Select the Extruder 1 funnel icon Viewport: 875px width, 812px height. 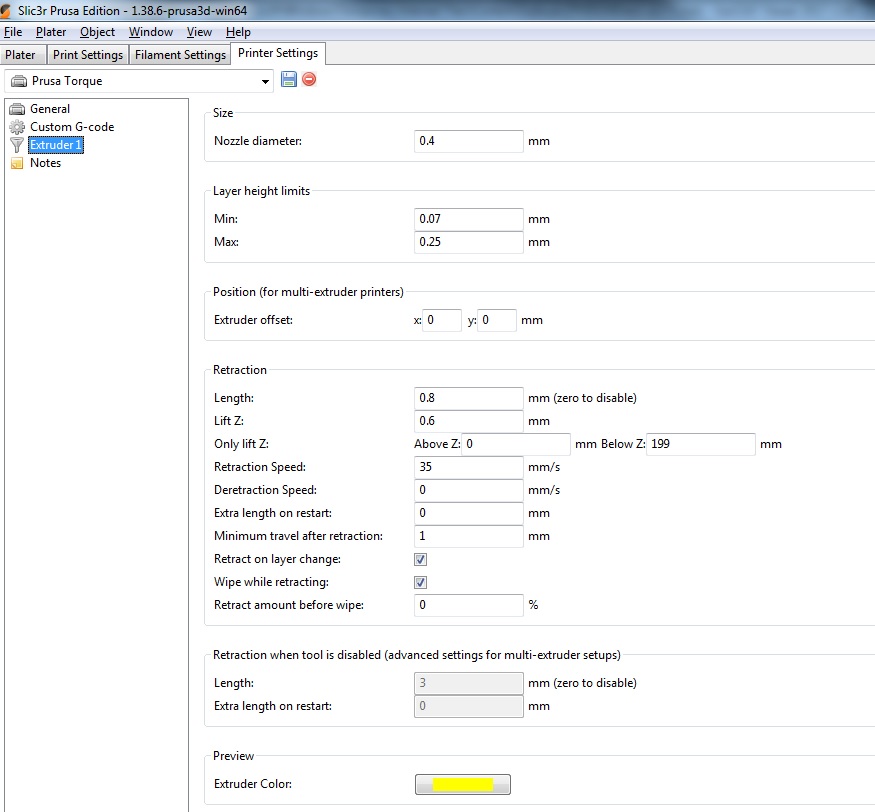point(17,145)
